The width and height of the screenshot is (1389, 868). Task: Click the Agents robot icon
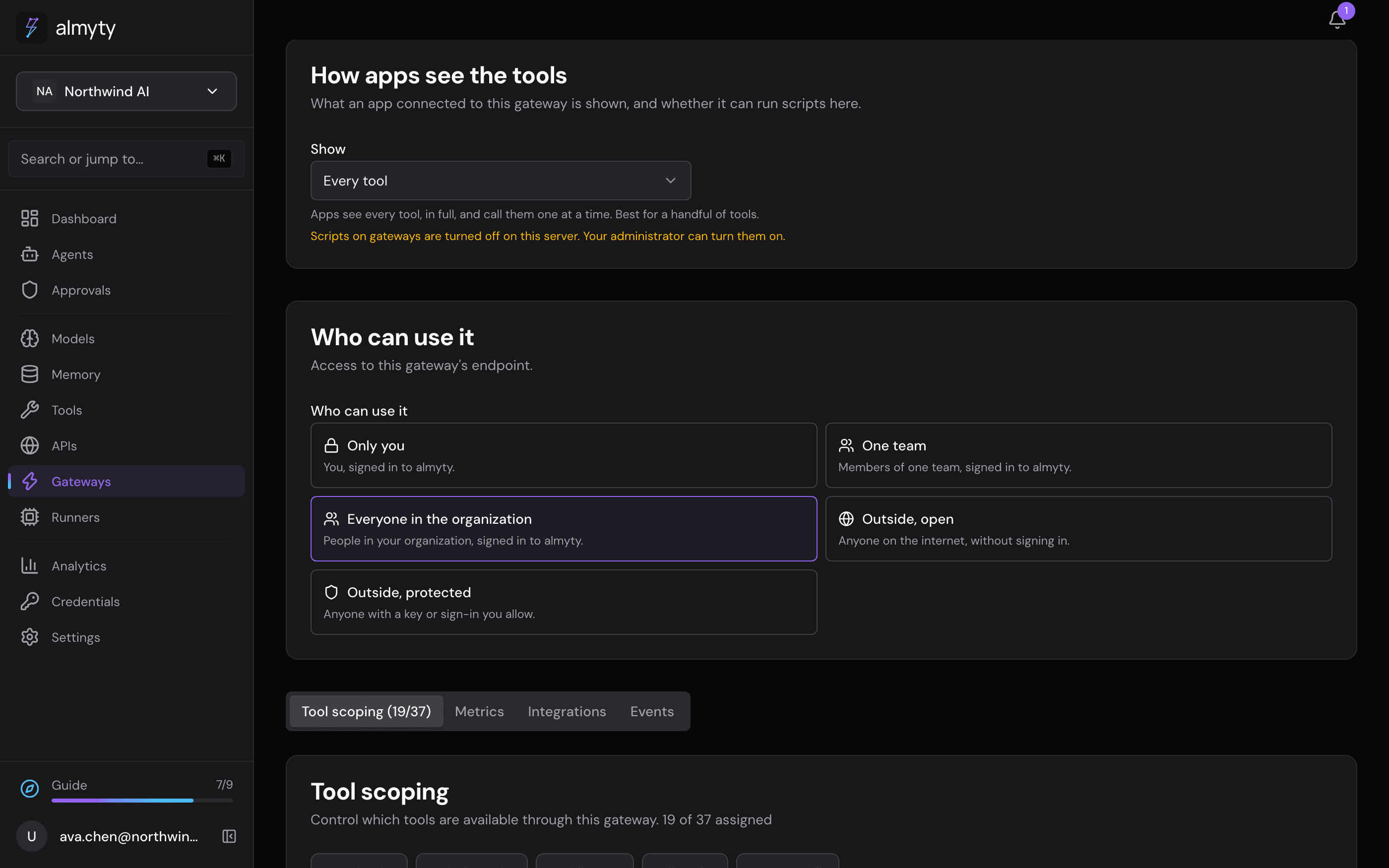tap(30, 254)
